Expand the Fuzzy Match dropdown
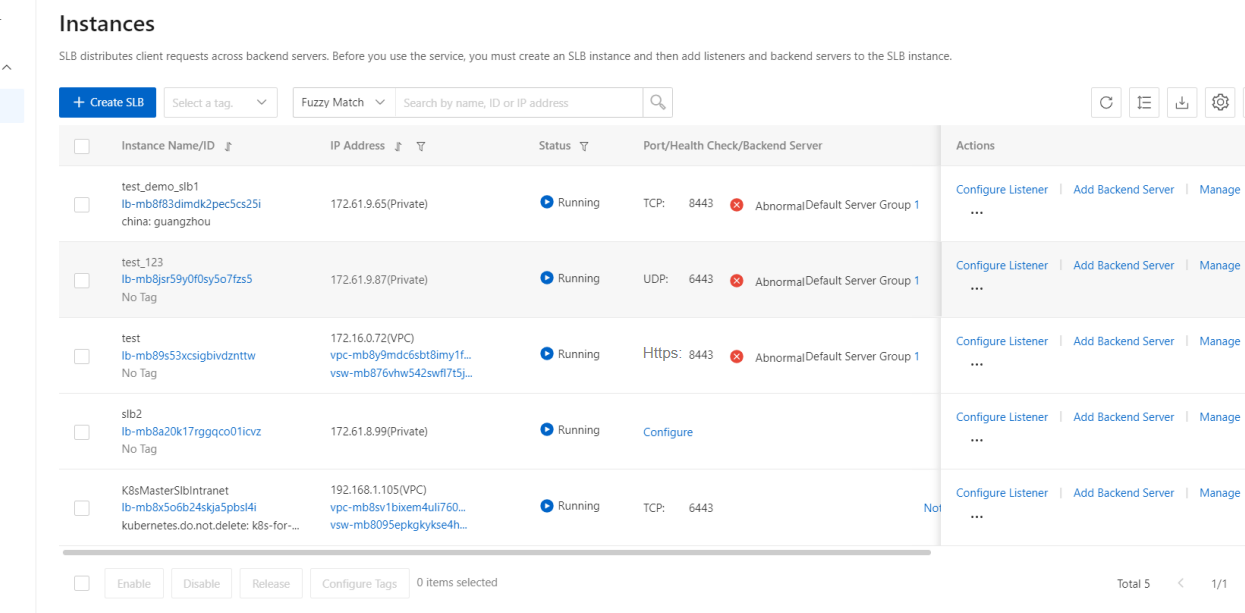This screenshot has height=613, width=1245. pos(343,102)
